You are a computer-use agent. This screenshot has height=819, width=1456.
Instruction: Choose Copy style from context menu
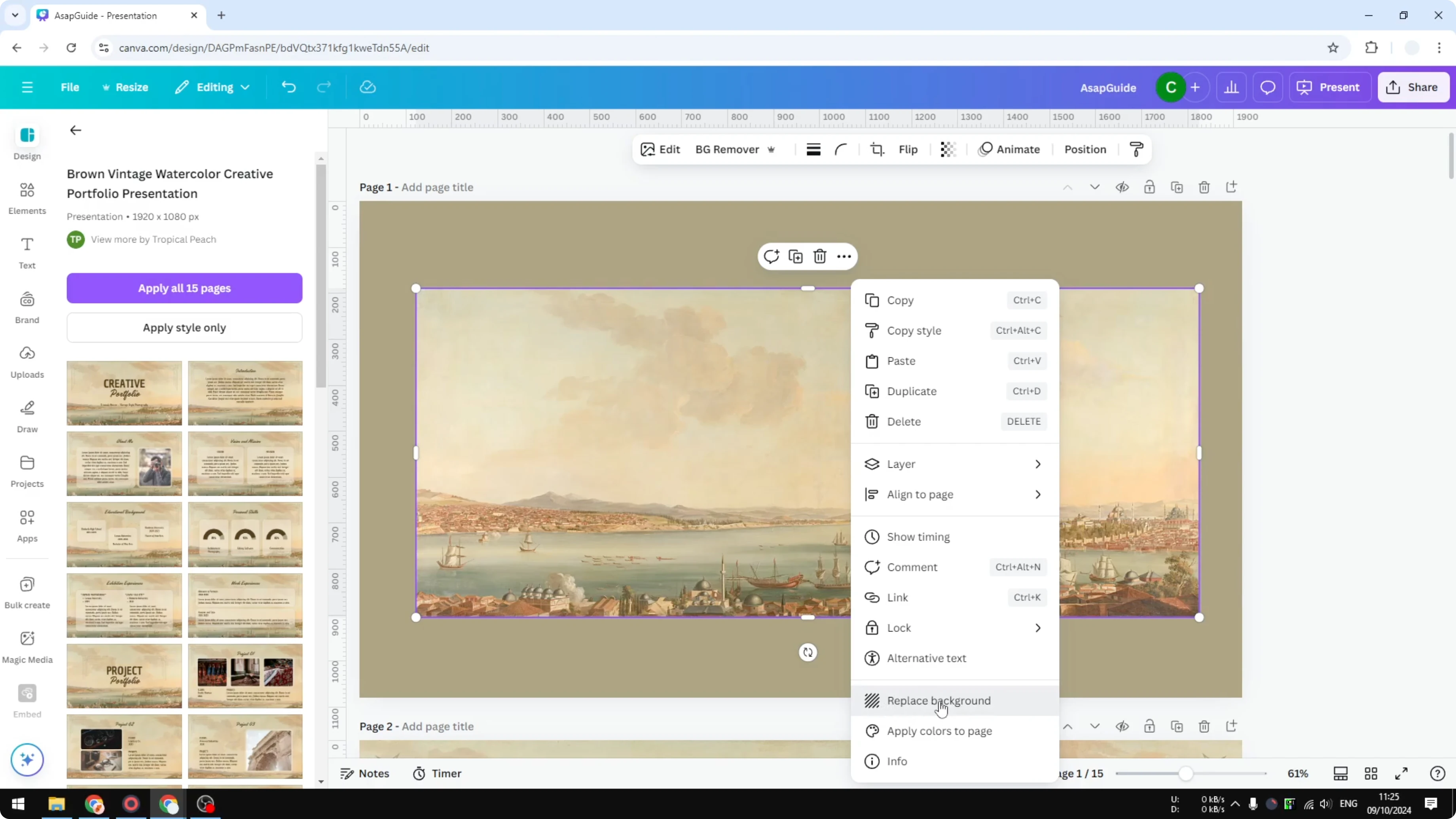click(955, 331)
